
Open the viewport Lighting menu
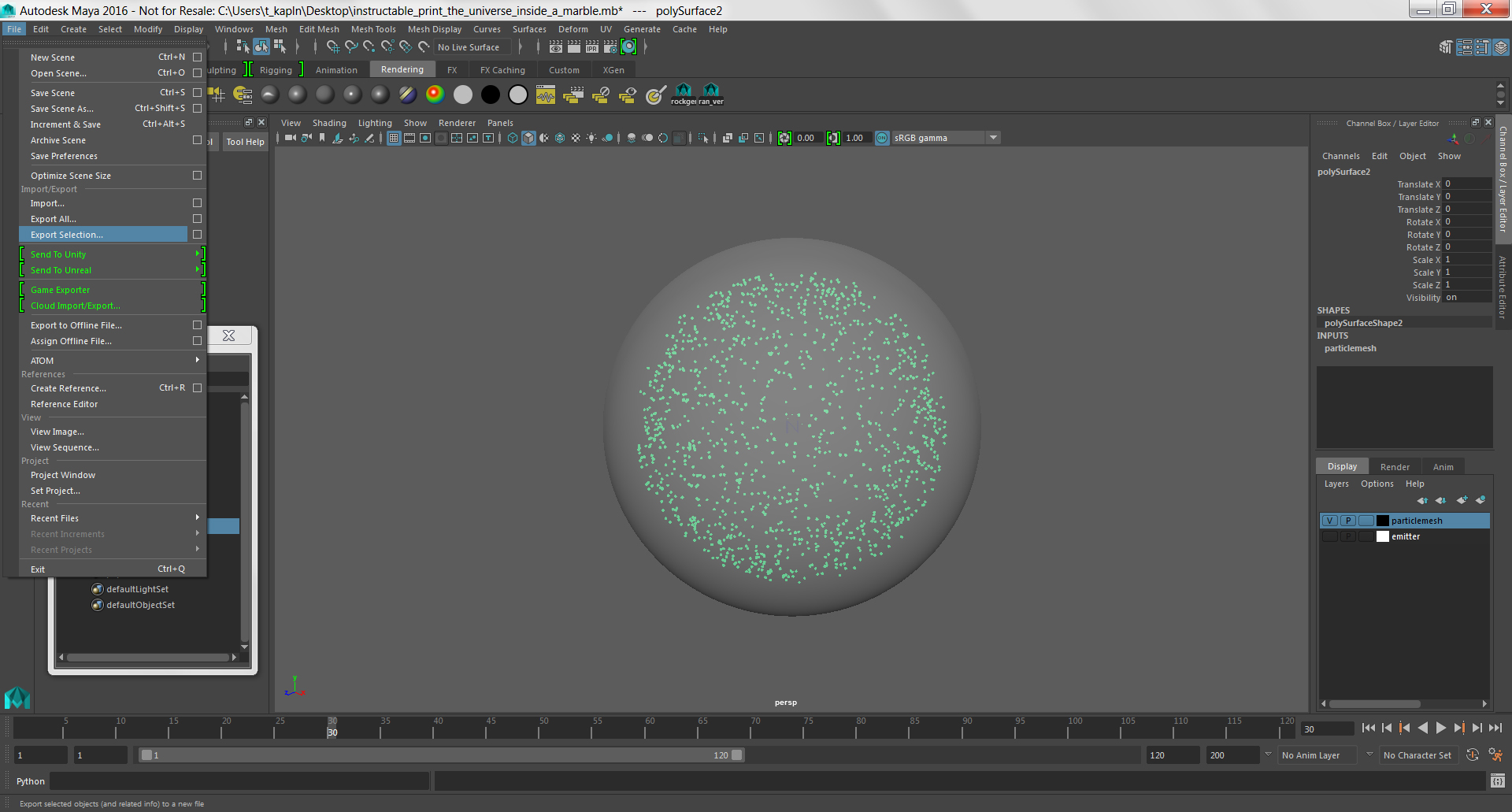pos(375,123)
